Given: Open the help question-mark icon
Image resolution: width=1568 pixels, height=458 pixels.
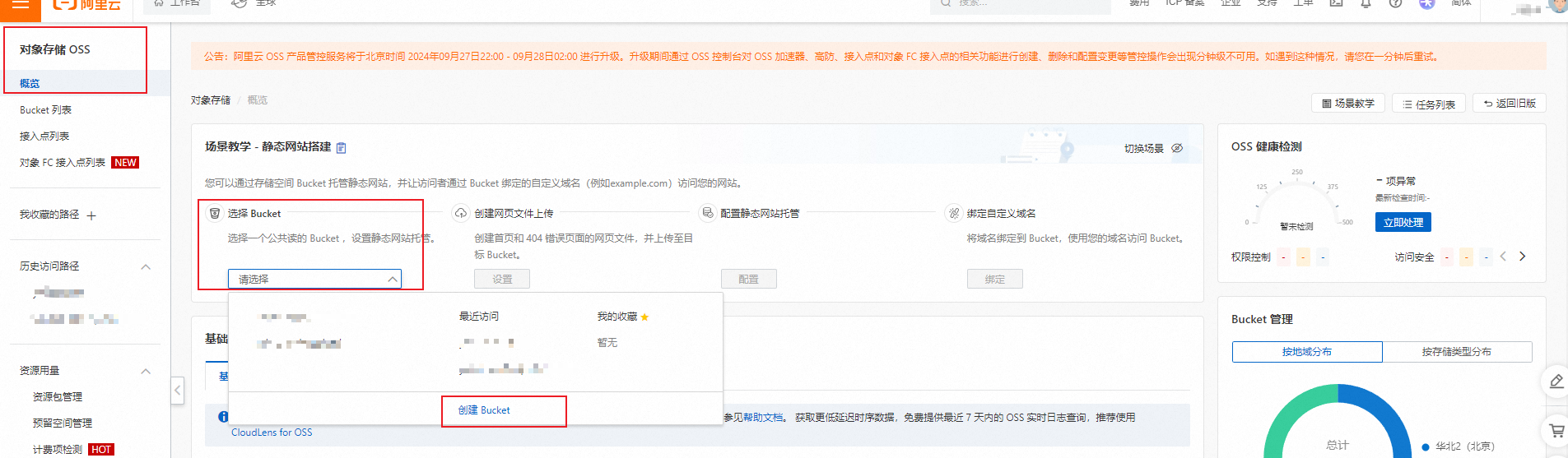Looking at the screenshot, I should pyautogui.click(x=1395, y=3).
